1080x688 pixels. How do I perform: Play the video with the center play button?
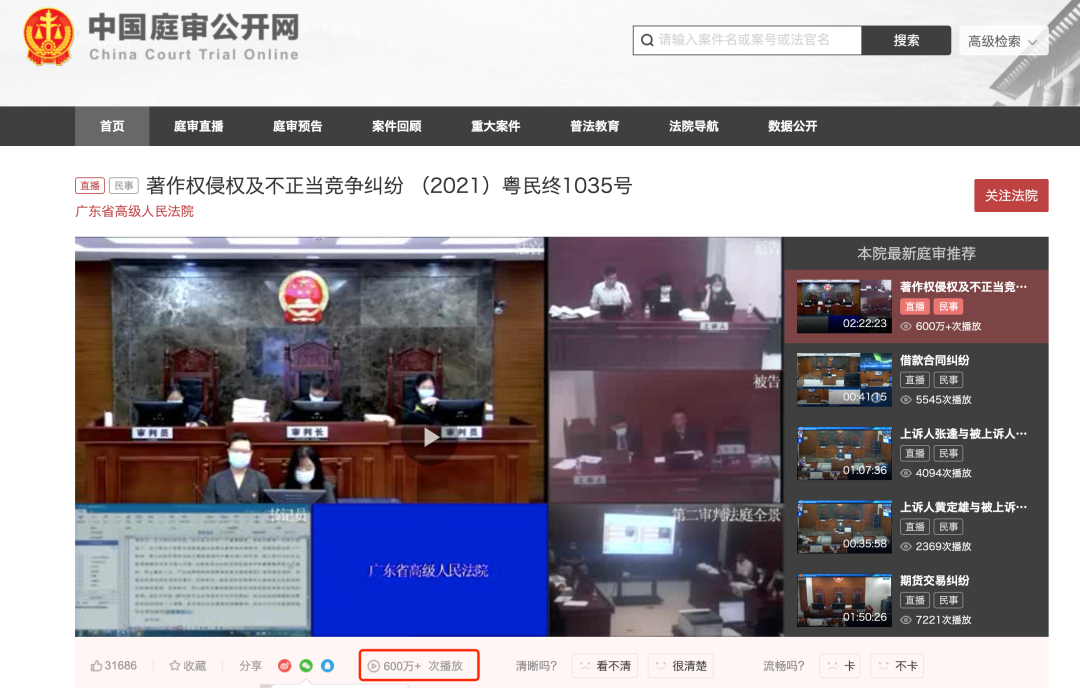tap(430, 437)
